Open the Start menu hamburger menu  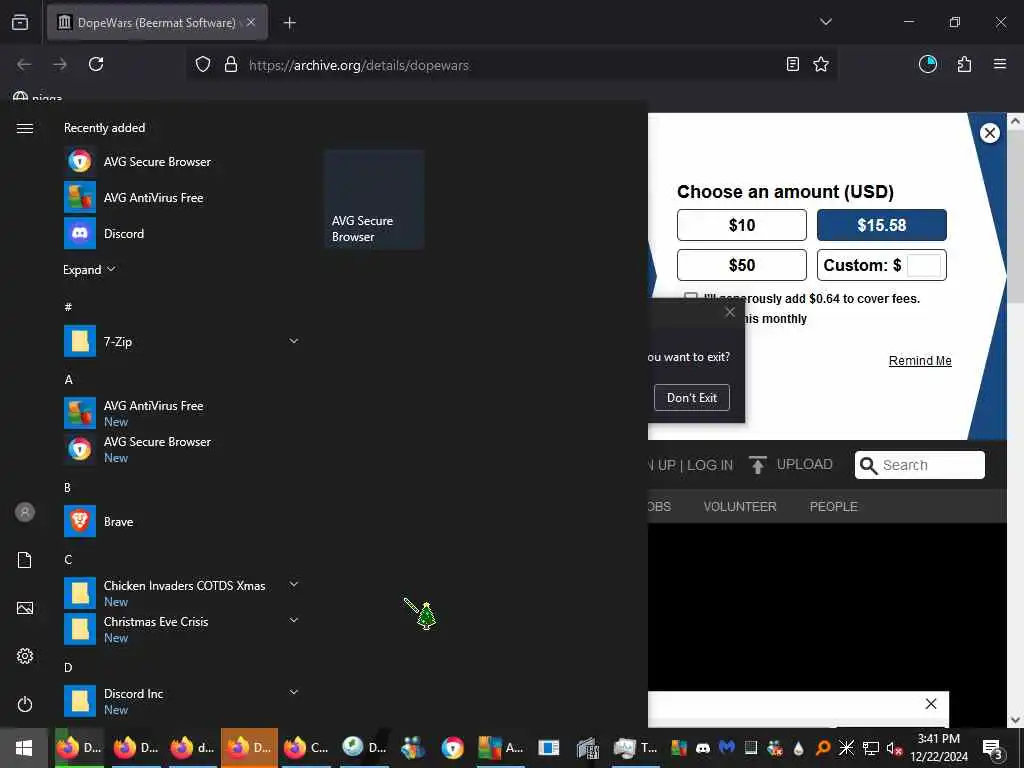[25, 128]
